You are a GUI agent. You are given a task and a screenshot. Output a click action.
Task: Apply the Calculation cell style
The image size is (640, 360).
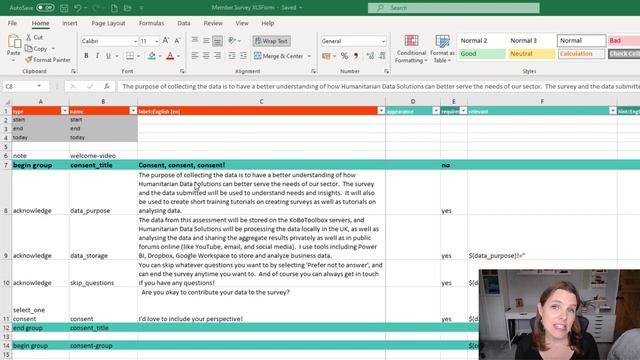point(582,54)
